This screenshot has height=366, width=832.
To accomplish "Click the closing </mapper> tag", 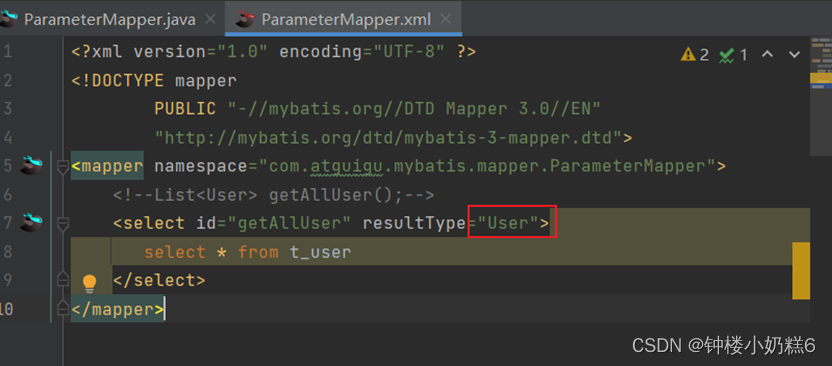I will [x=118, y=309].
